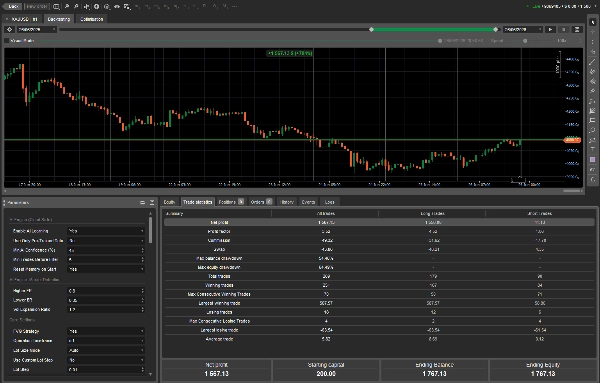
Task: Open the Enable AI Learning dropdown
Action: [x=106, y=231]
